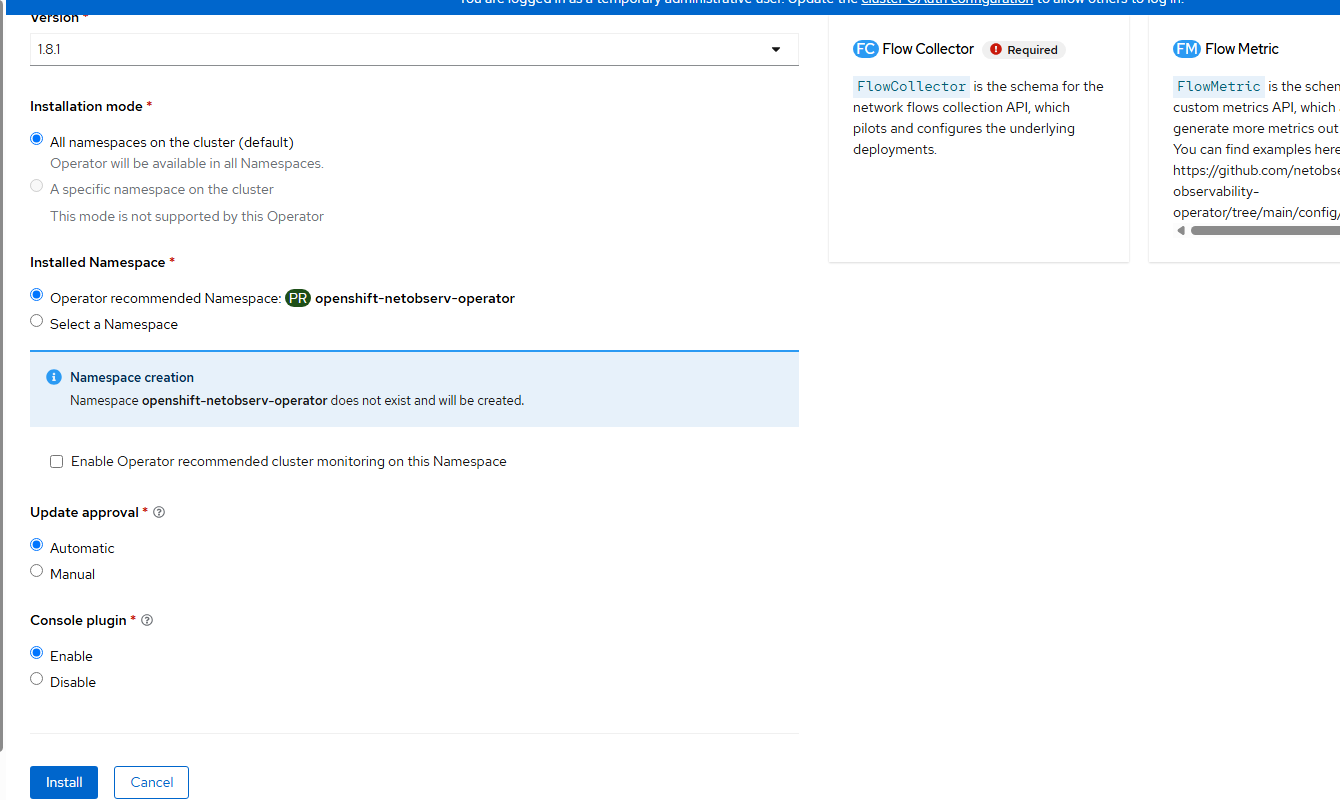This screenshot has width=1340, height=800.
Task: Click the Flow Collector card title
Action: [928, 49]
